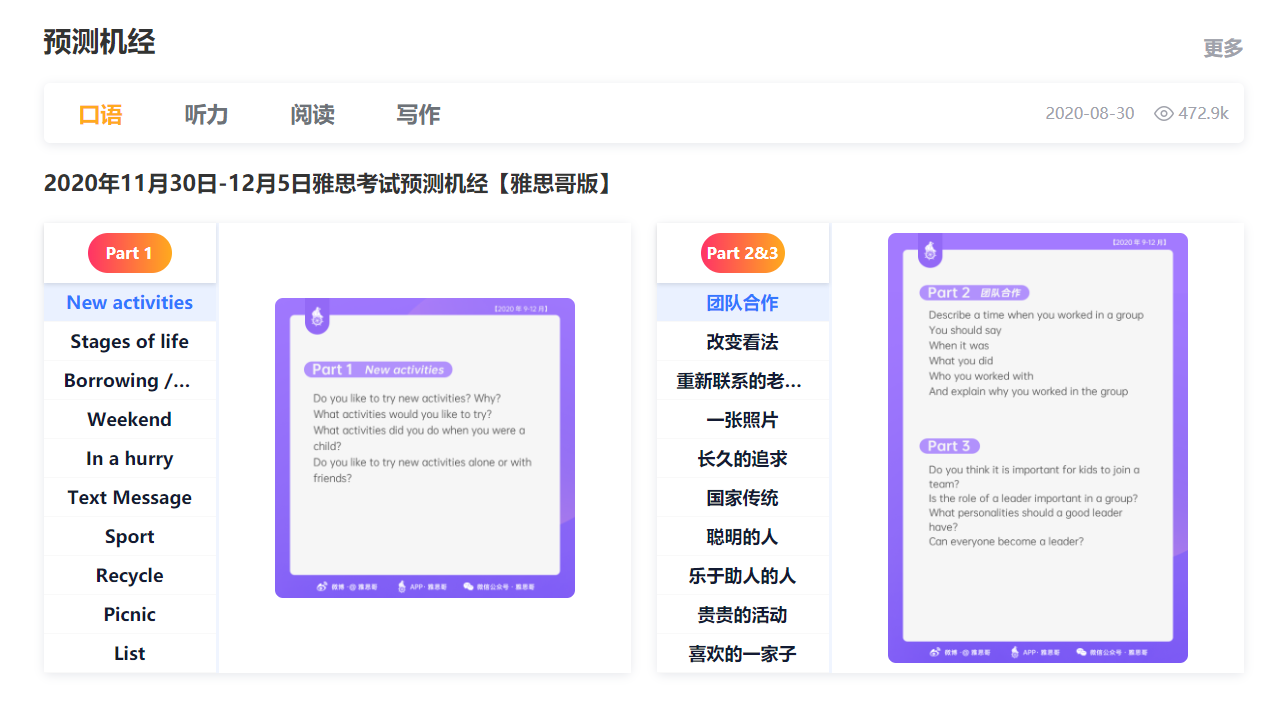Open the Text Message topic

pos(130,497)
